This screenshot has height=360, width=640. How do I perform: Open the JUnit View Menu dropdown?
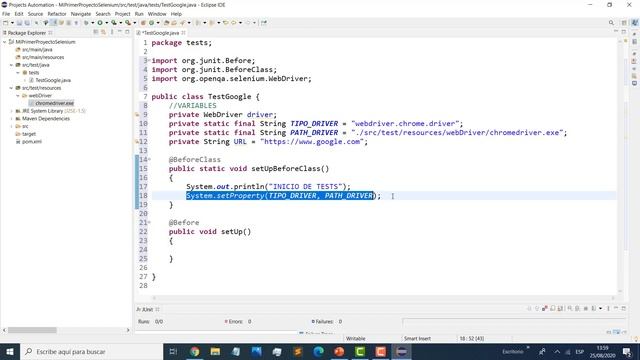pos(608,309)
